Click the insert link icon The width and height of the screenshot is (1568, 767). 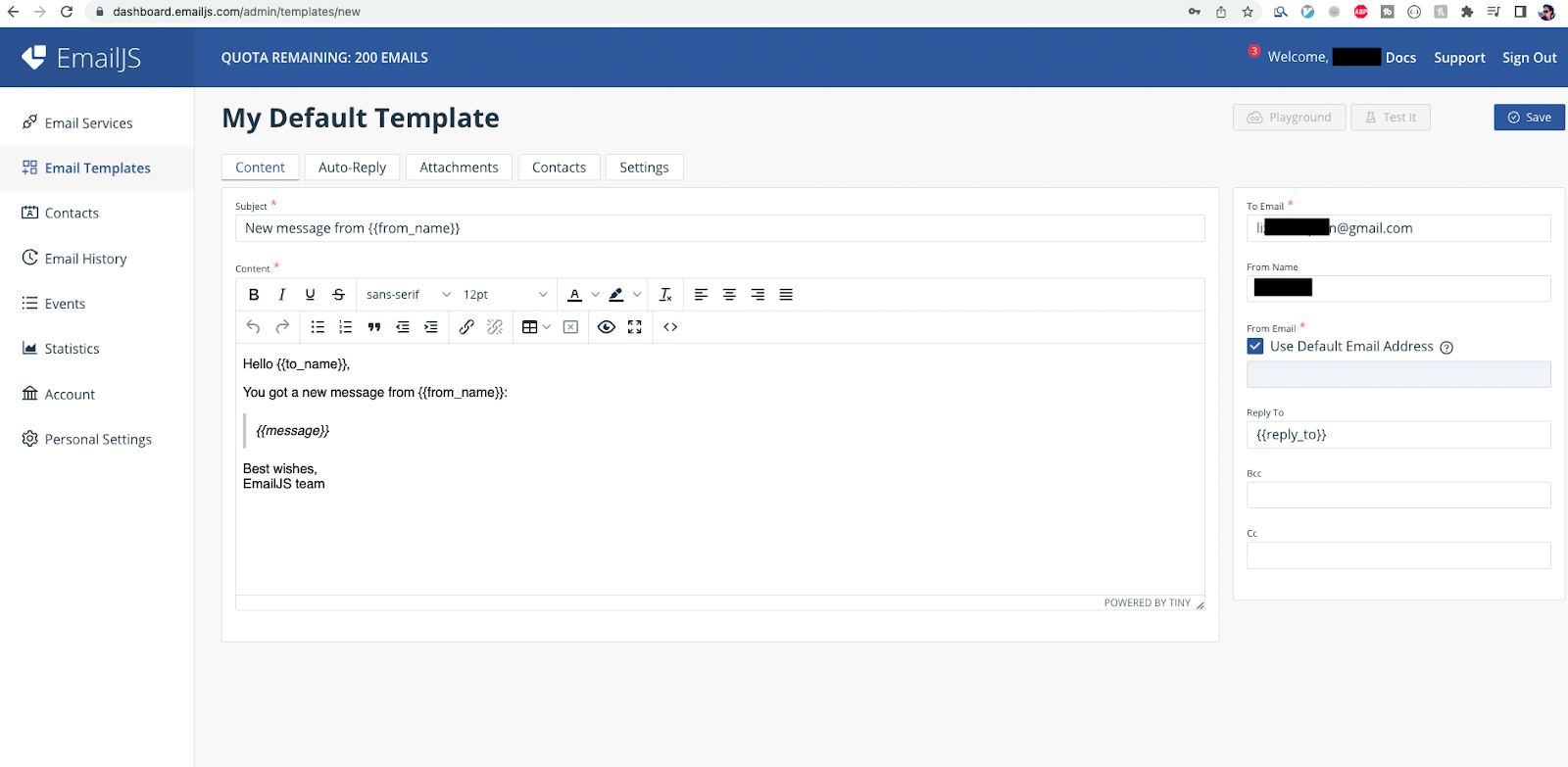pos(466,327)
